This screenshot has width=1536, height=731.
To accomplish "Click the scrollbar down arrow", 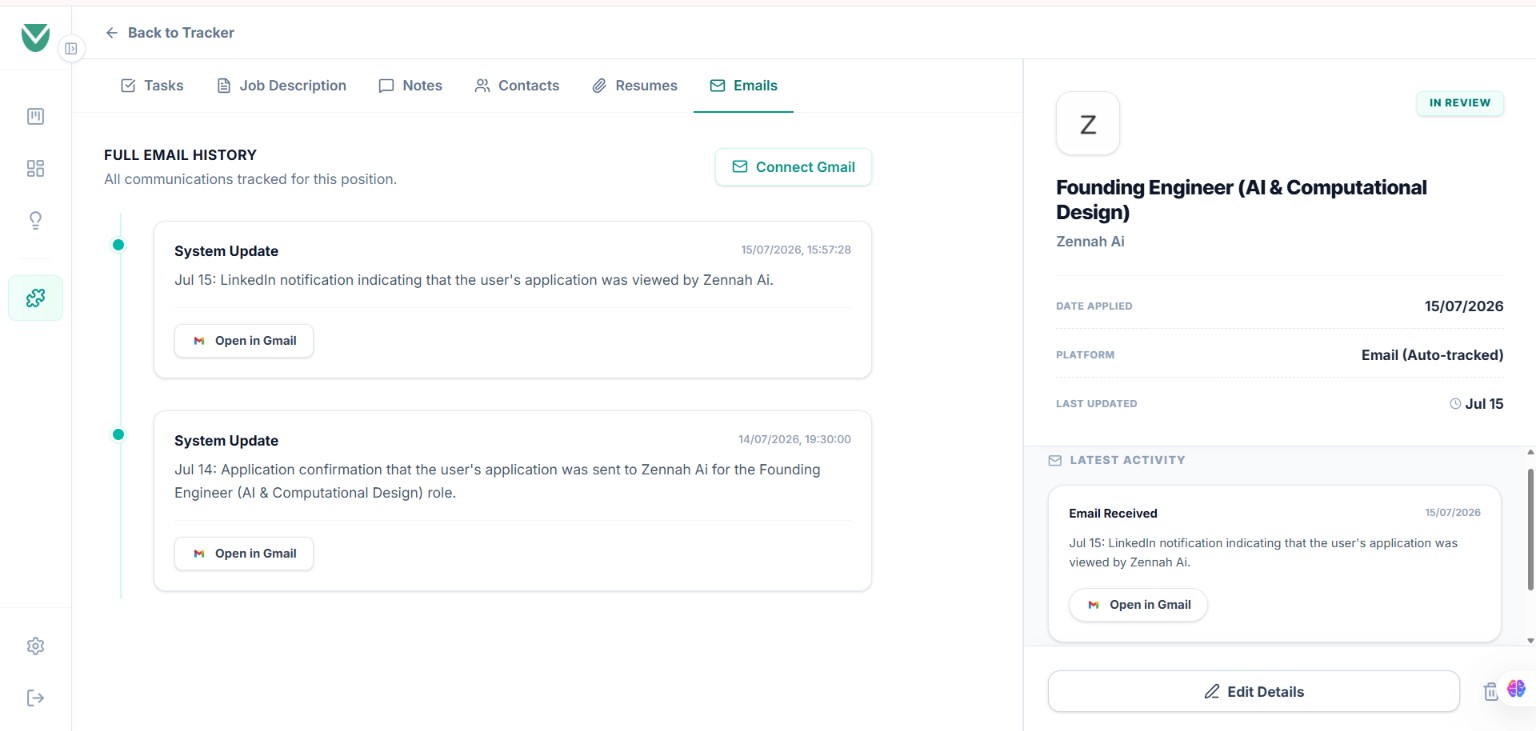I will pyautogui.click(x=1530, y=640).
